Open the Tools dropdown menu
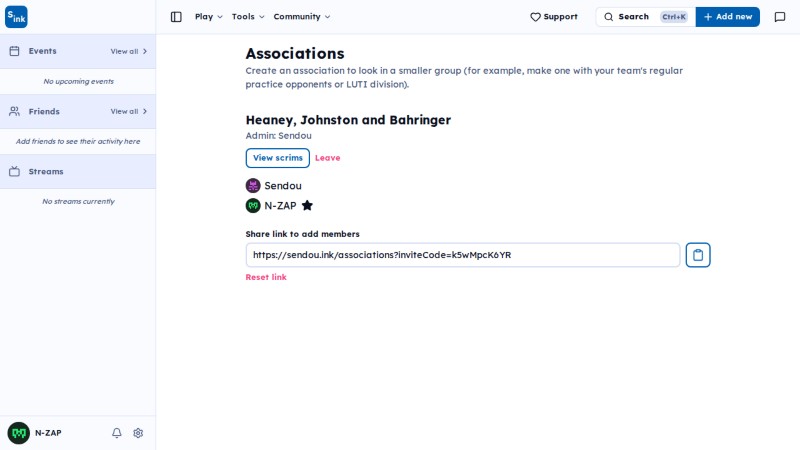 click(x=248, y=17)
